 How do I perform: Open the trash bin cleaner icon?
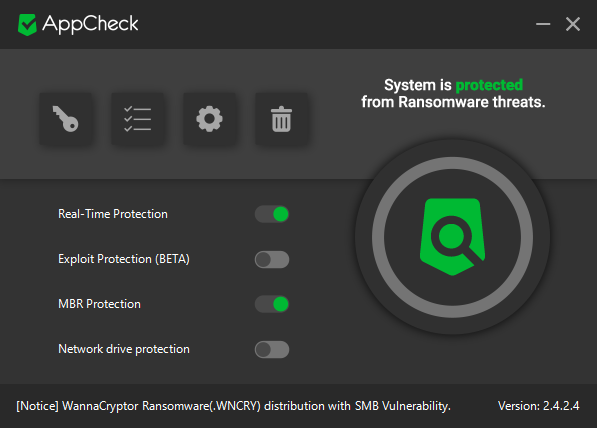click(281, 119)
